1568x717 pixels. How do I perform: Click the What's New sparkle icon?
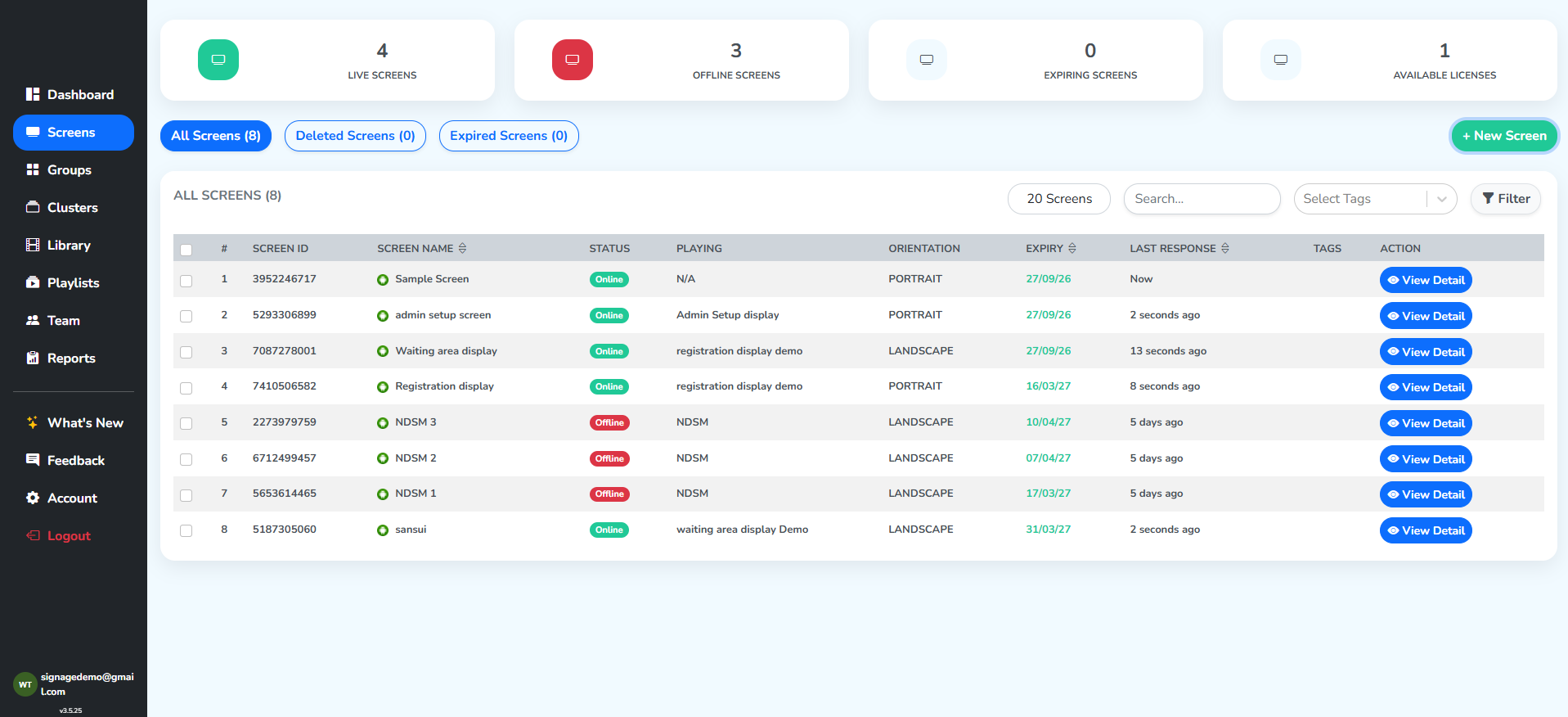[33, 422]
